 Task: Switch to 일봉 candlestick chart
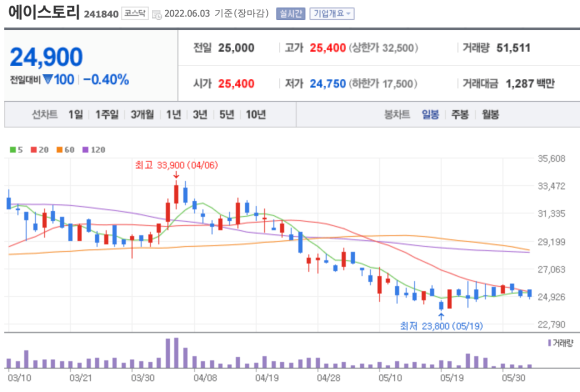(430, 115)
